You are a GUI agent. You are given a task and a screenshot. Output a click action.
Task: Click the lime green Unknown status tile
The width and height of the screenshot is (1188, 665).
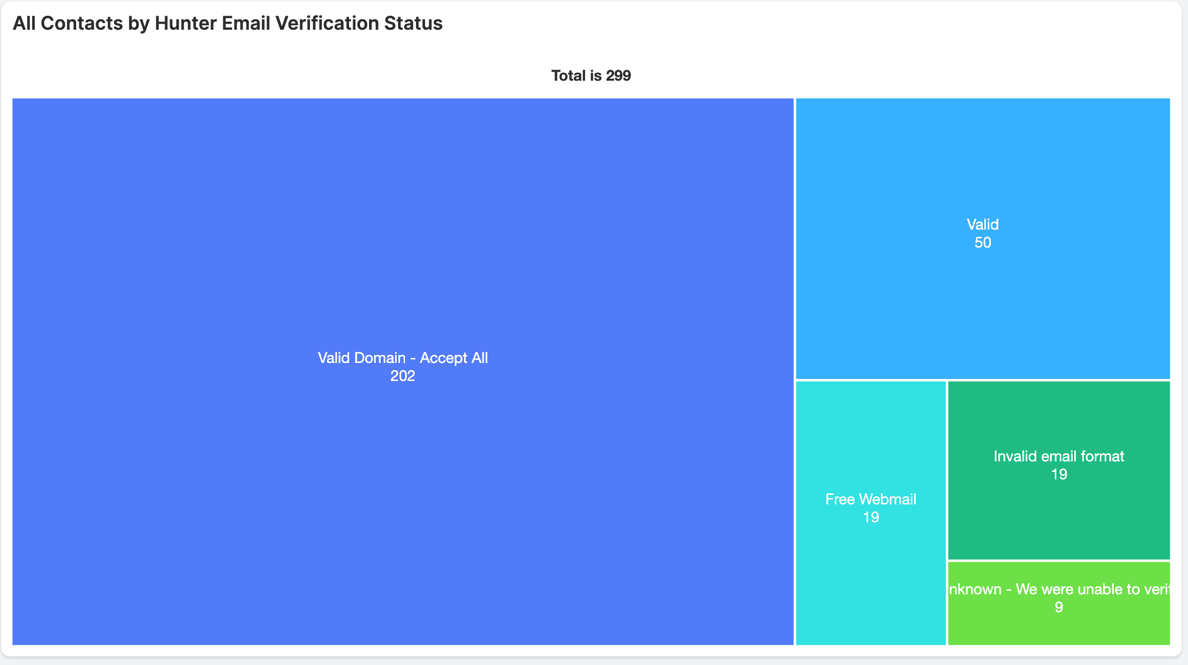tap(1058, 628)
